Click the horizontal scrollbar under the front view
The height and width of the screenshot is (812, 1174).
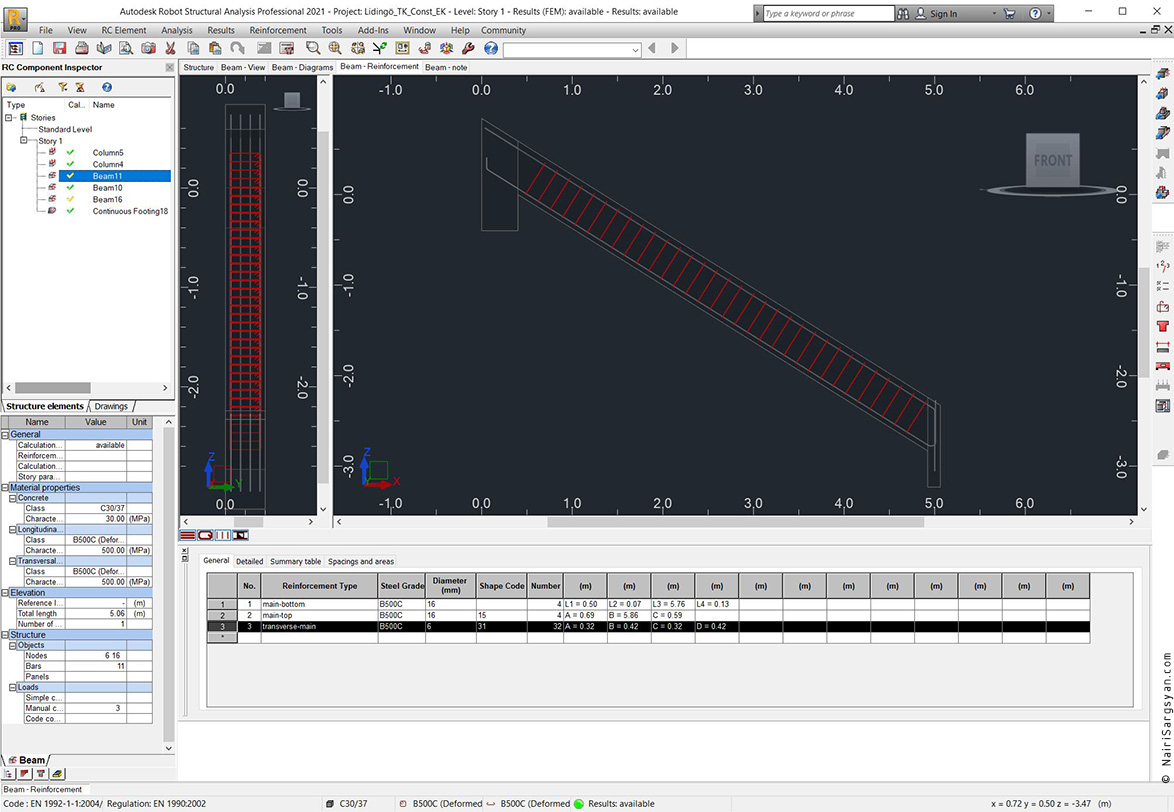(735, 522)
